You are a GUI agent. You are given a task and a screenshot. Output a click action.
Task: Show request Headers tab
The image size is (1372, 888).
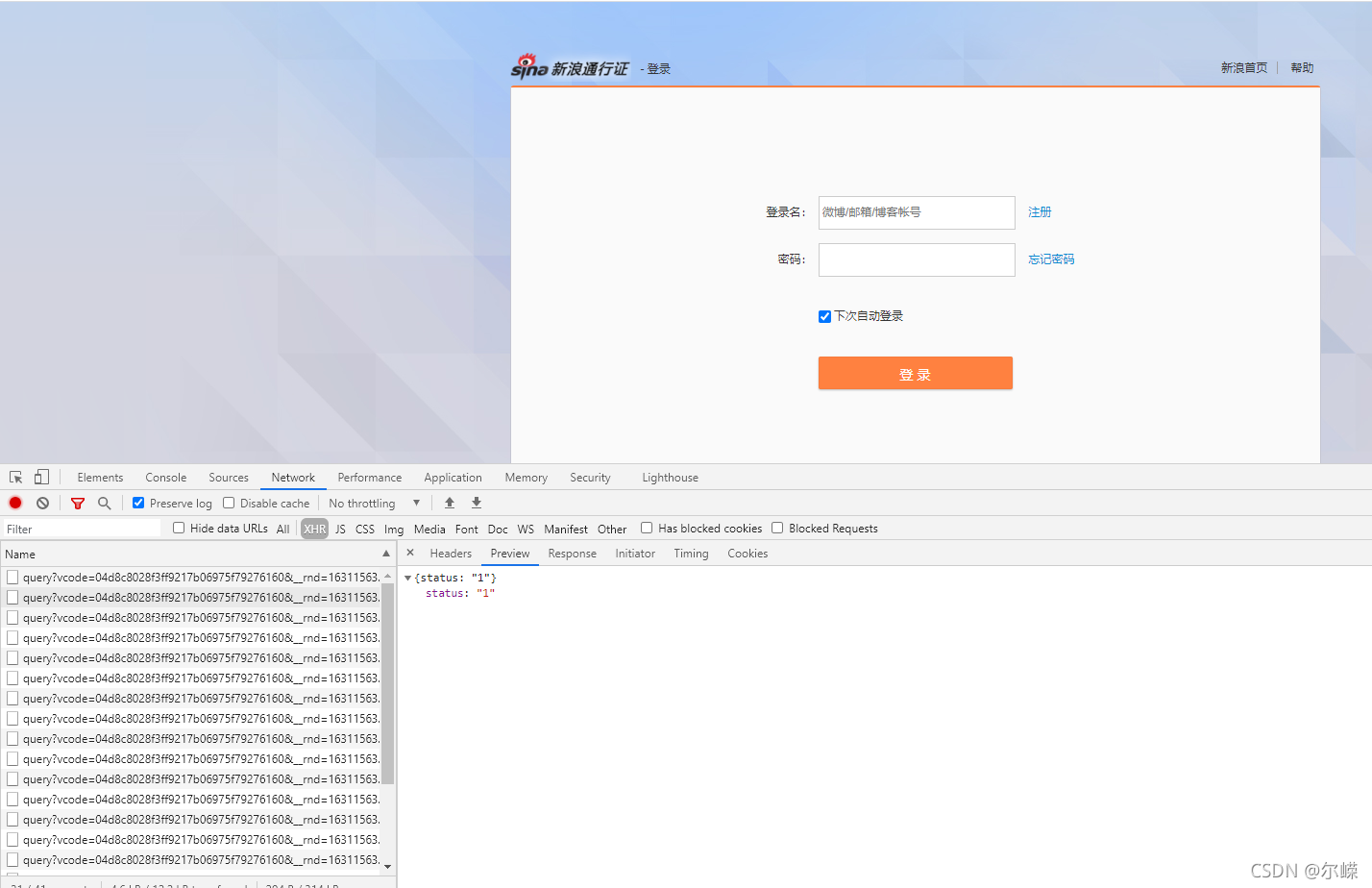(451, 554)
